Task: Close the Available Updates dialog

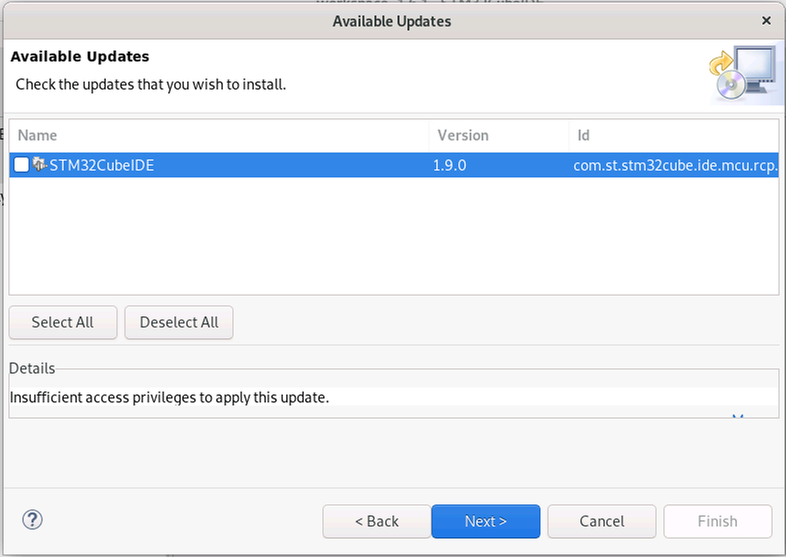Action: pyautogui.click(x=766, y=21)
